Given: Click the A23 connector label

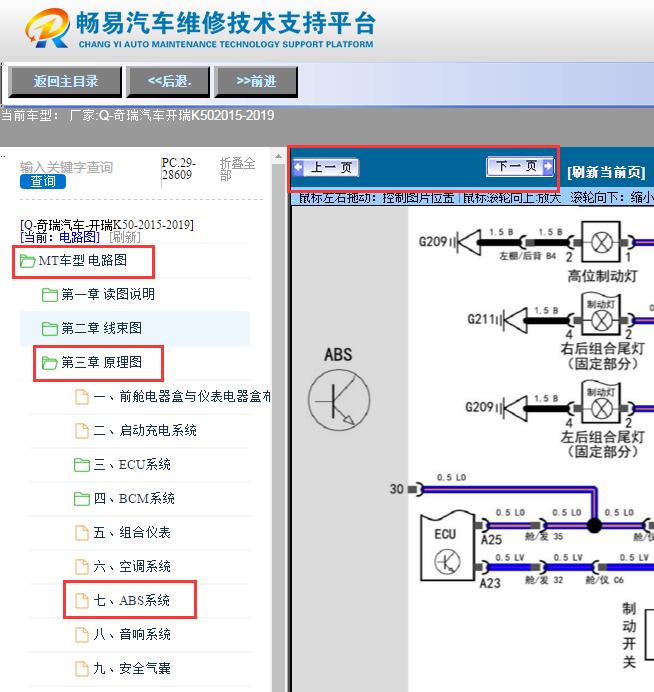Looking at the screenshot, I should pyautogui.click(x=490, y=583).
